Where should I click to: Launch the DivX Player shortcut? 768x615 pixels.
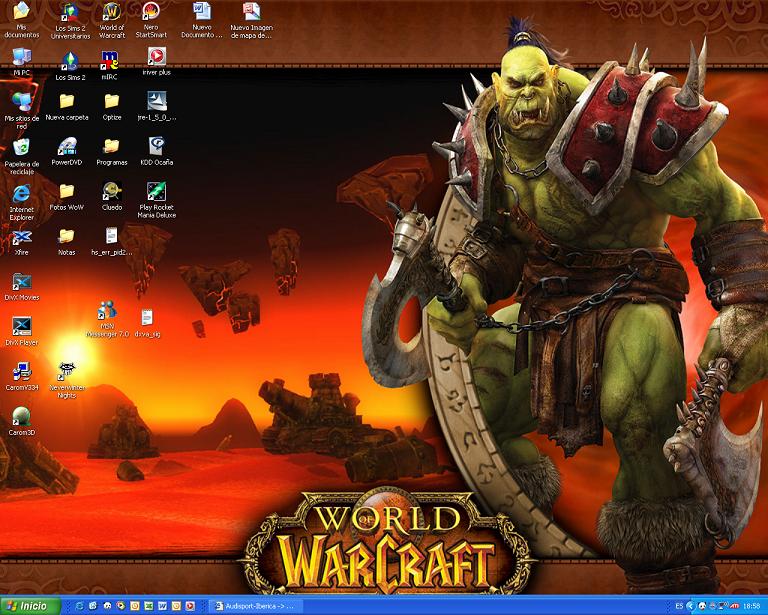pos(22,331)
